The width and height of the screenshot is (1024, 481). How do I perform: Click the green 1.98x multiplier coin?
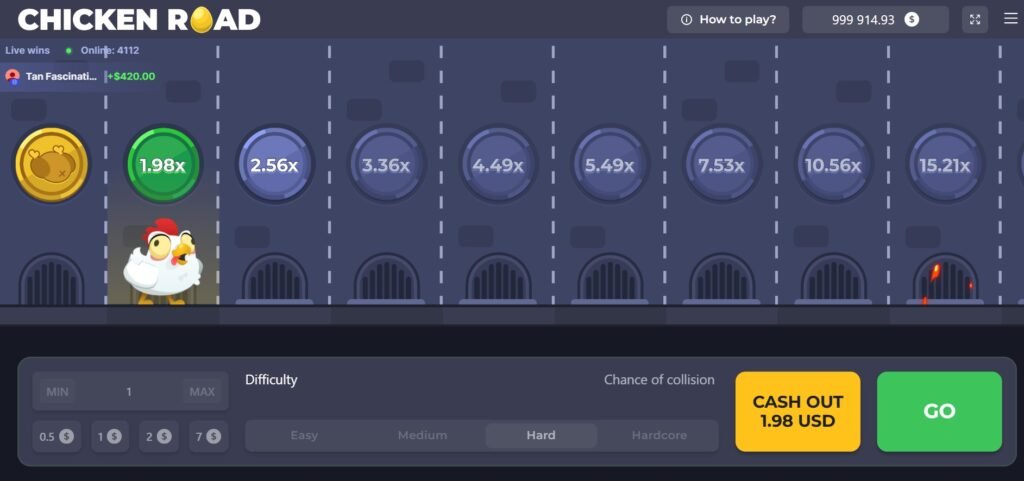pyautogui.click(x=162, y=165)
